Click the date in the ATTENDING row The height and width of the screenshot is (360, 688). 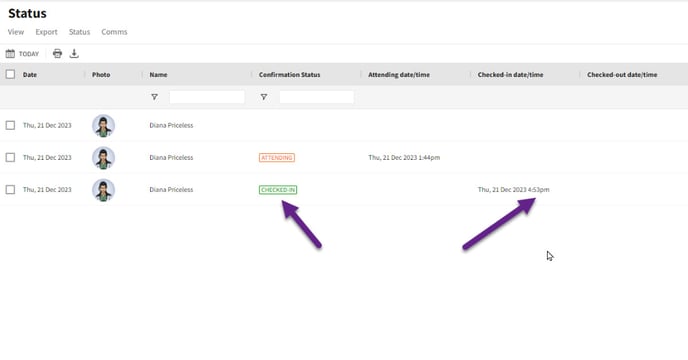coord(47,157)
